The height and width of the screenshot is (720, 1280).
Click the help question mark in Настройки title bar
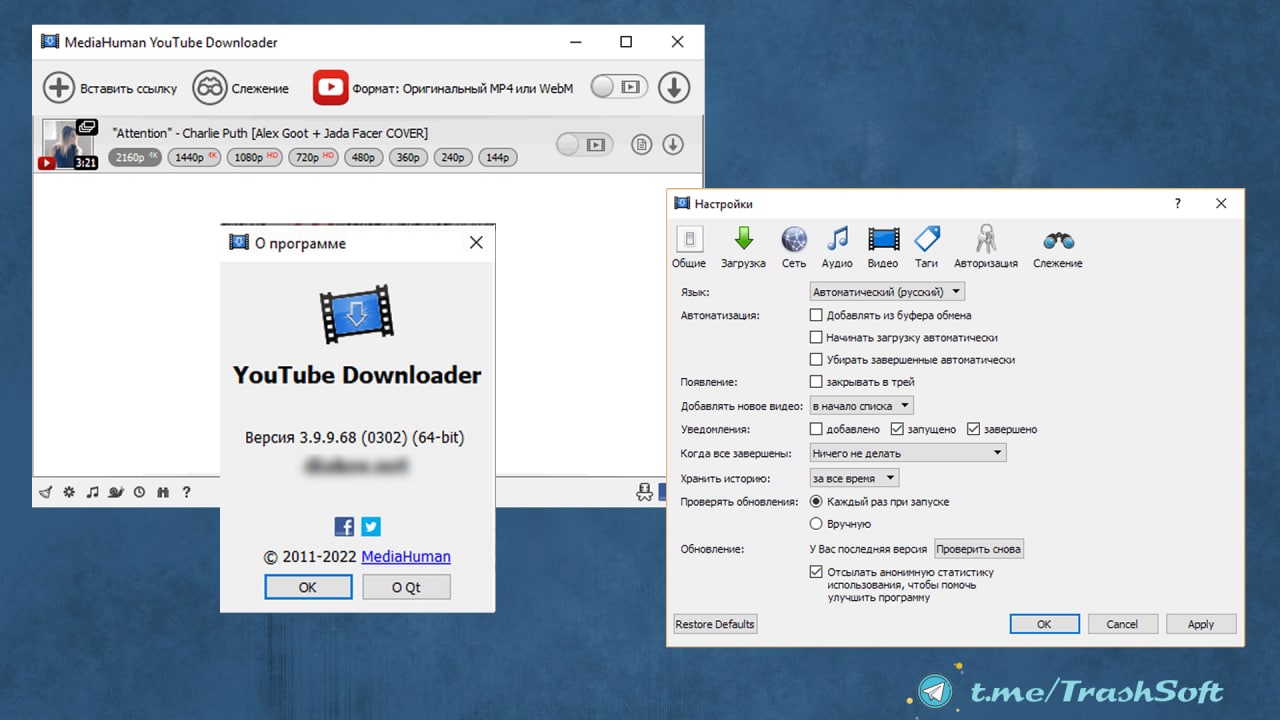tap(1177, 203)
